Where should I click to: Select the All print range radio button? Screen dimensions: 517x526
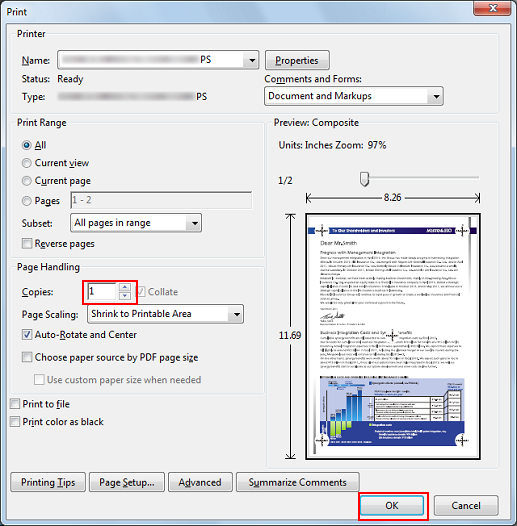[27, 145]
